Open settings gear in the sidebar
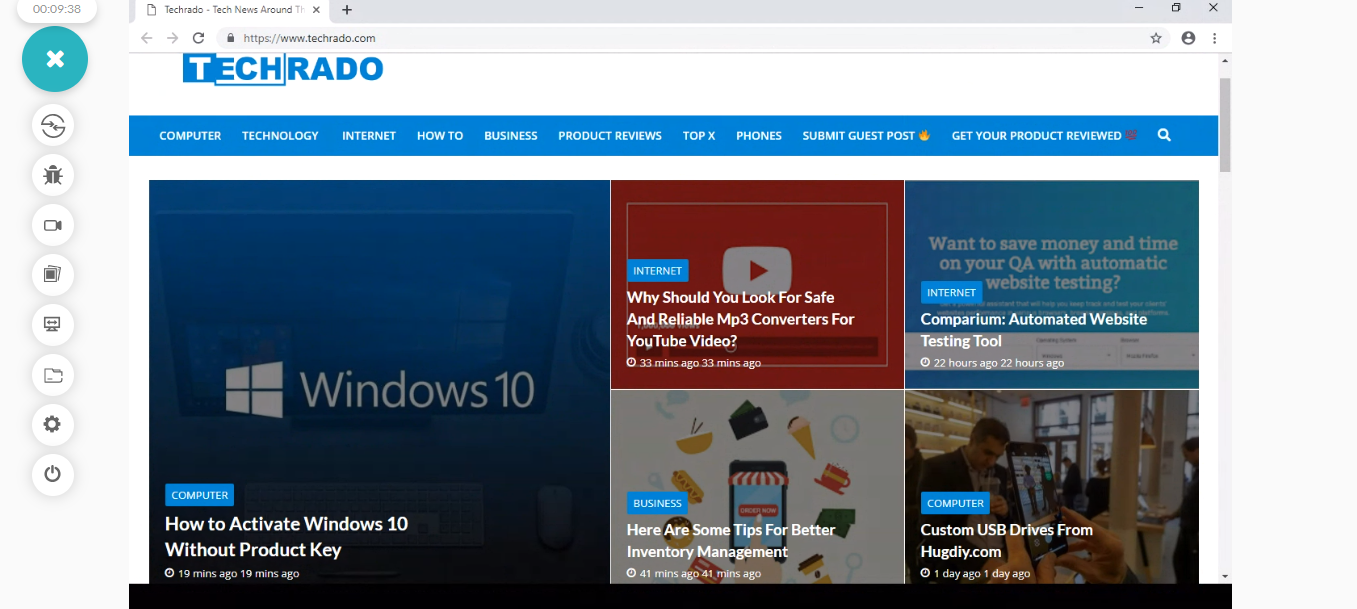The image size is (1357, 609). tap(53, 424)
